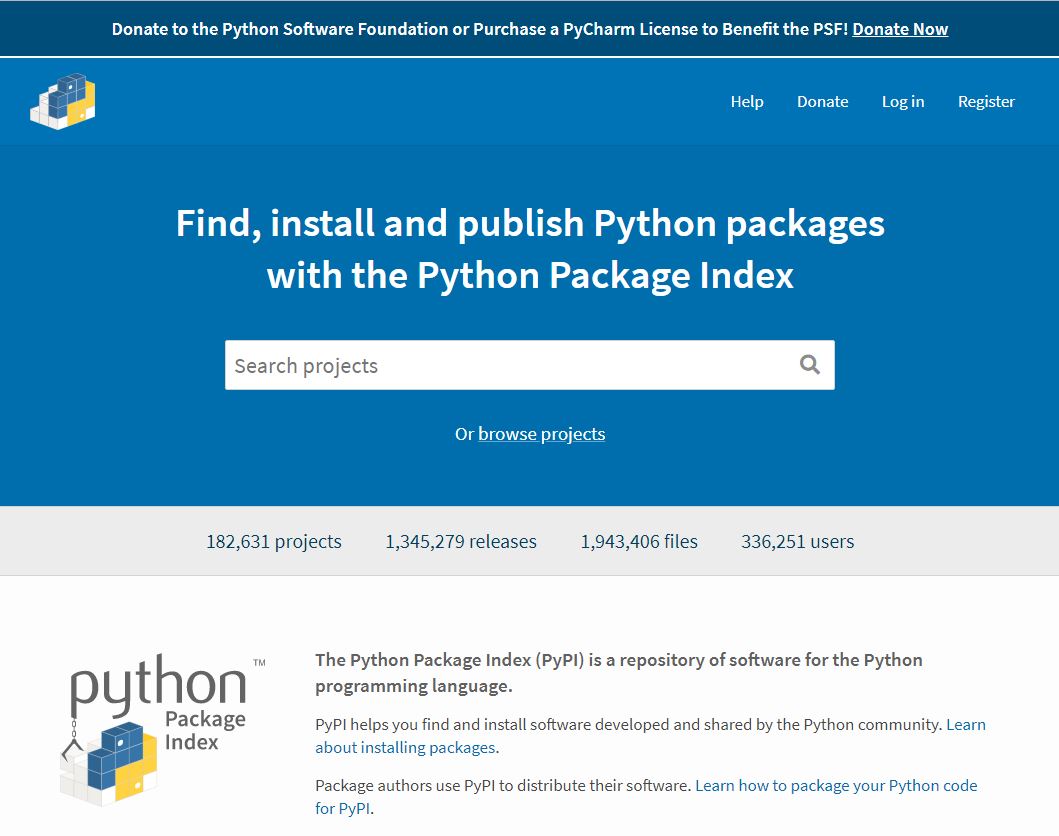Select the 1,345,279 releases statistic
Image resolution: width=1059 pixels, height=836 pixels.
pyautogui.click(x=461, y=542)
